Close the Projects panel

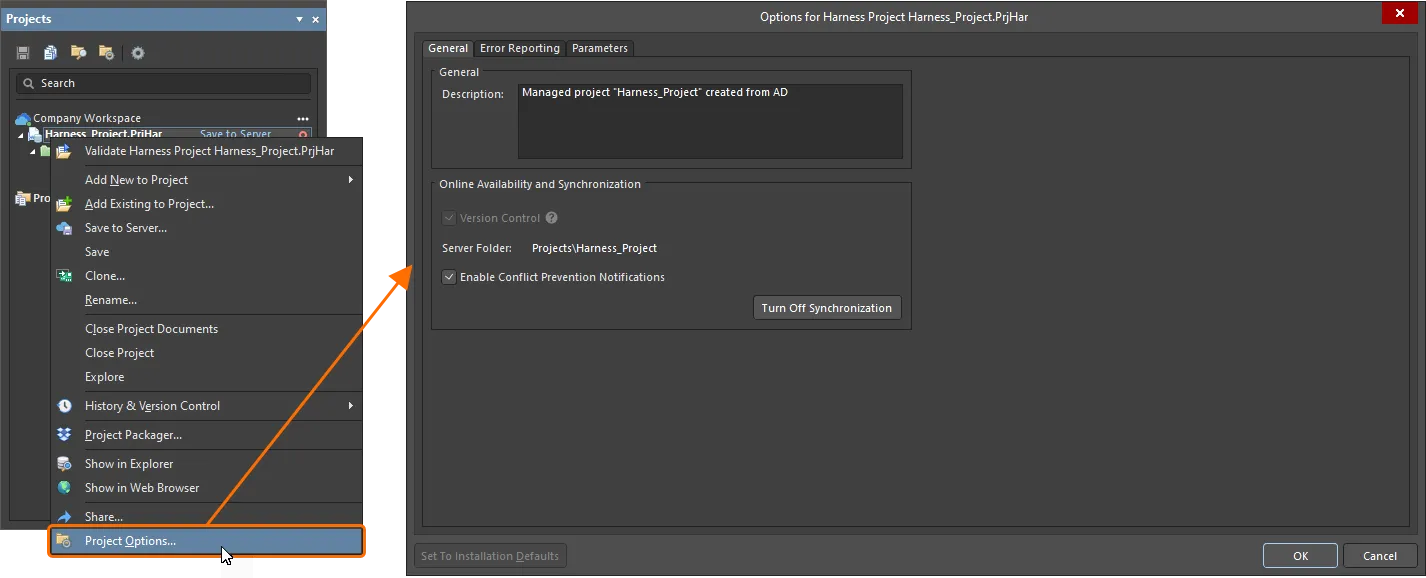[x=316, y=19]
